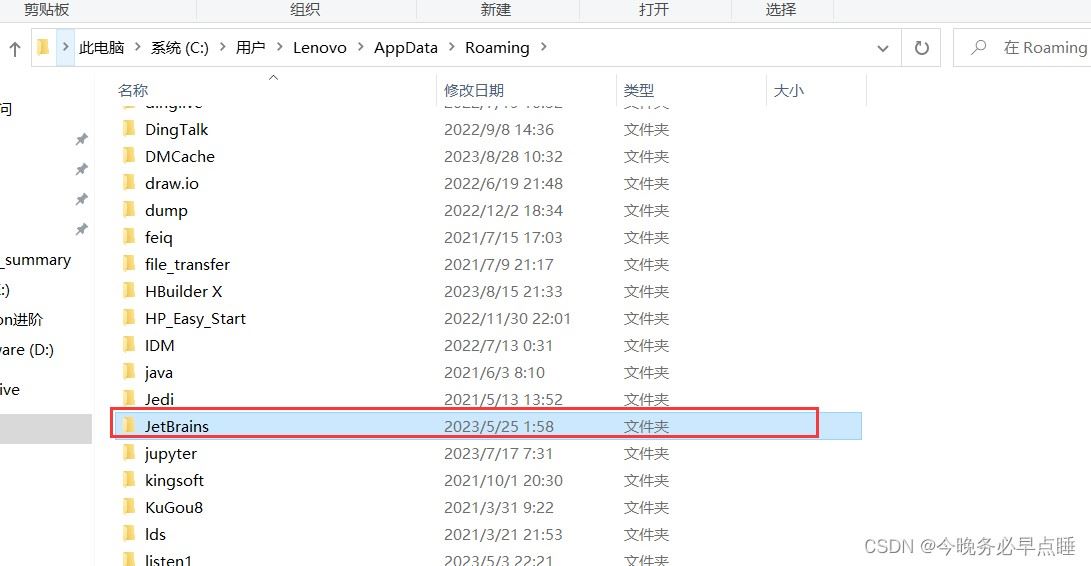This screenshot has width=1091, height=566.
Task: Refresh the current Roaming folder view
Action: coord(921,48)
